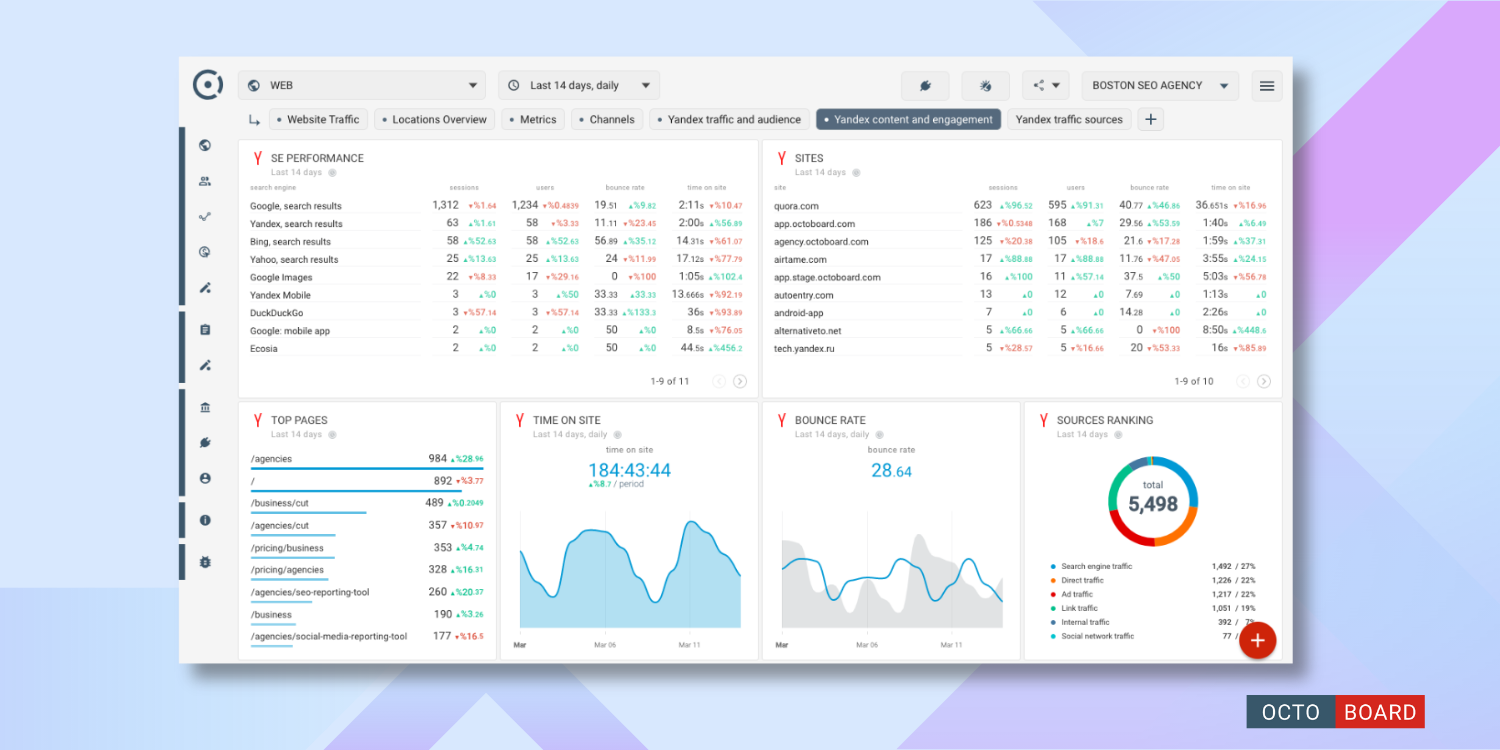This screenshot has height=750, width=1500.
Task: Expand the share options dropdown
Action: pyautogui.click(x=1046, y=86)
